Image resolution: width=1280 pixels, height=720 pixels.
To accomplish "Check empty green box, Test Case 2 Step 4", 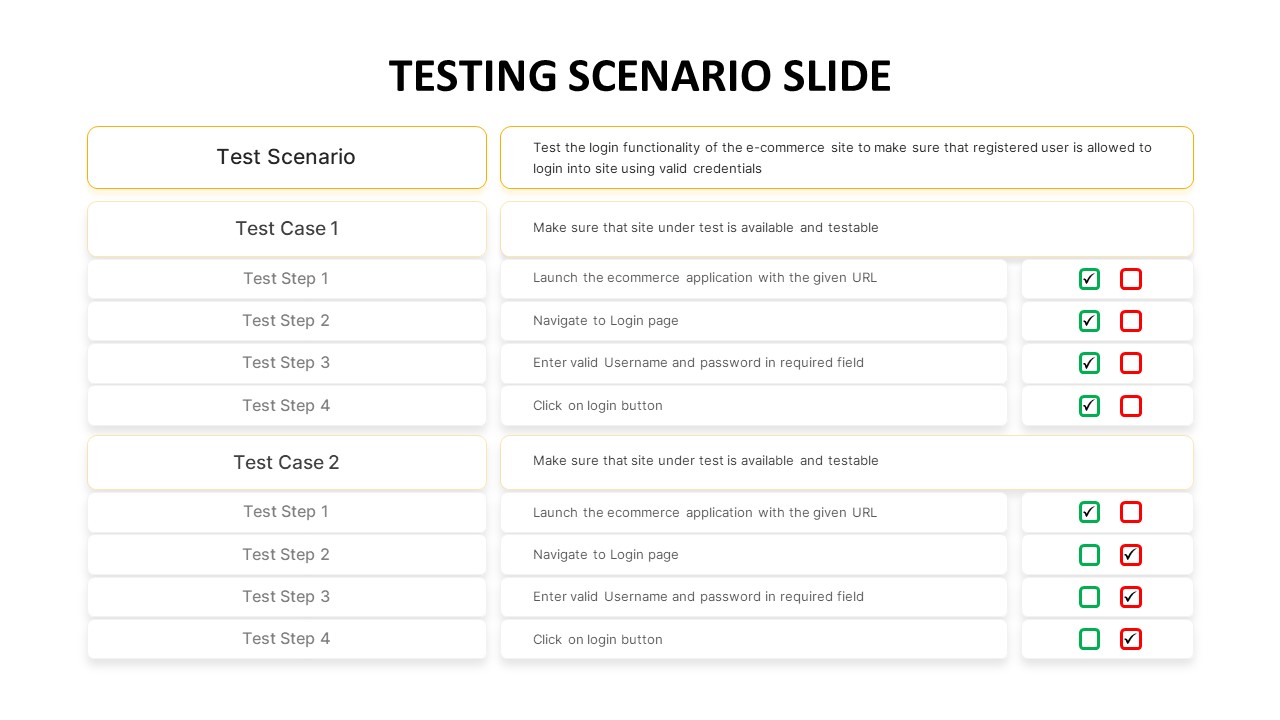I will click(1089, 639).
